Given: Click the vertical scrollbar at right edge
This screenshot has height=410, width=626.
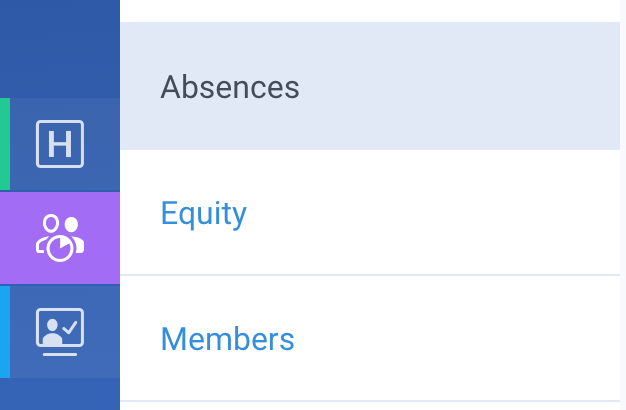Looking at the screenshot, I should click(623, 205).
